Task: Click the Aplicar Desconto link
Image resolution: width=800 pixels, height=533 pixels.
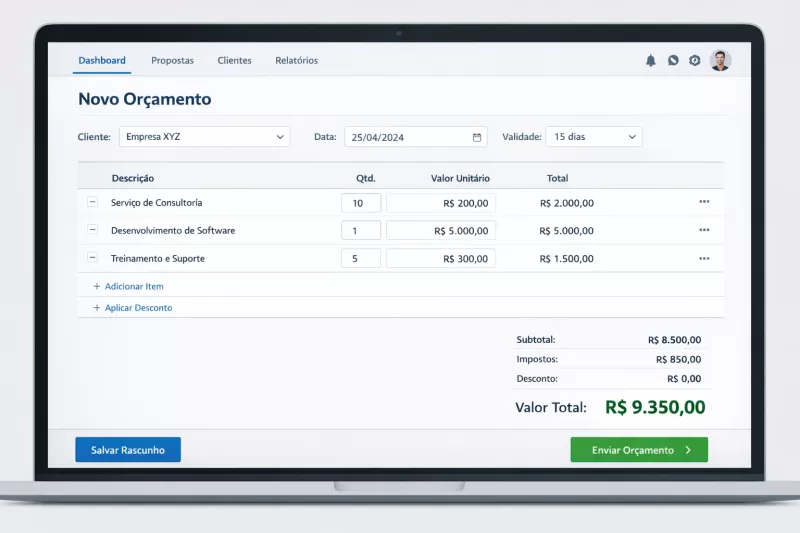Action: 138,308
